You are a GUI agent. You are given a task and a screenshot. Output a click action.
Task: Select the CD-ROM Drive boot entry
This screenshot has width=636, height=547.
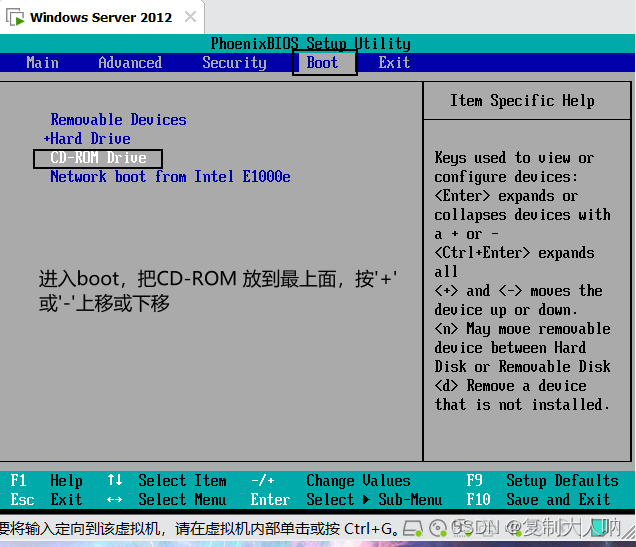pyautogui.click(x=98, y=158)
